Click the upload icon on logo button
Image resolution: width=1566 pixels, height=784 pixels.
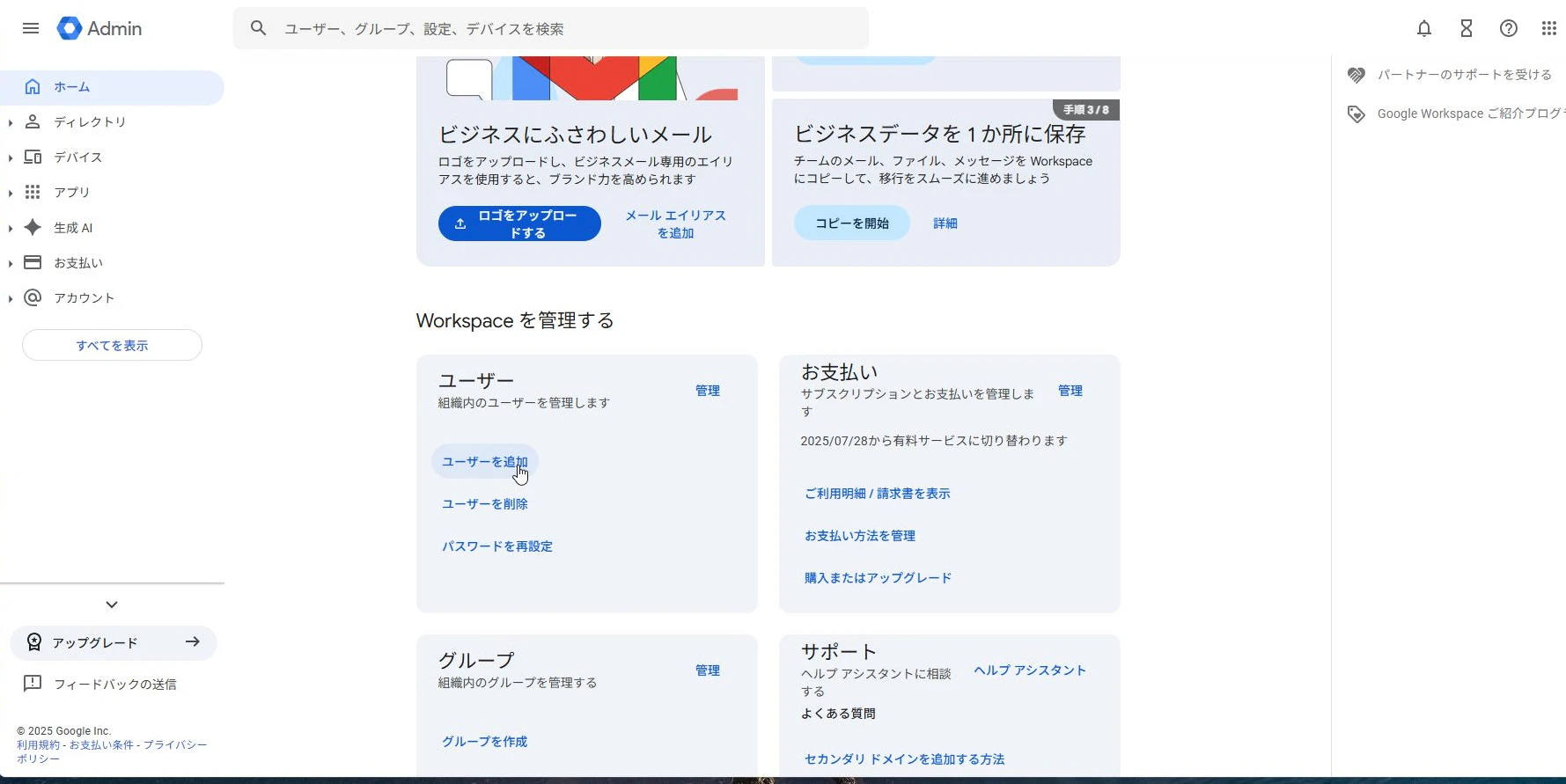coord(460,223)
